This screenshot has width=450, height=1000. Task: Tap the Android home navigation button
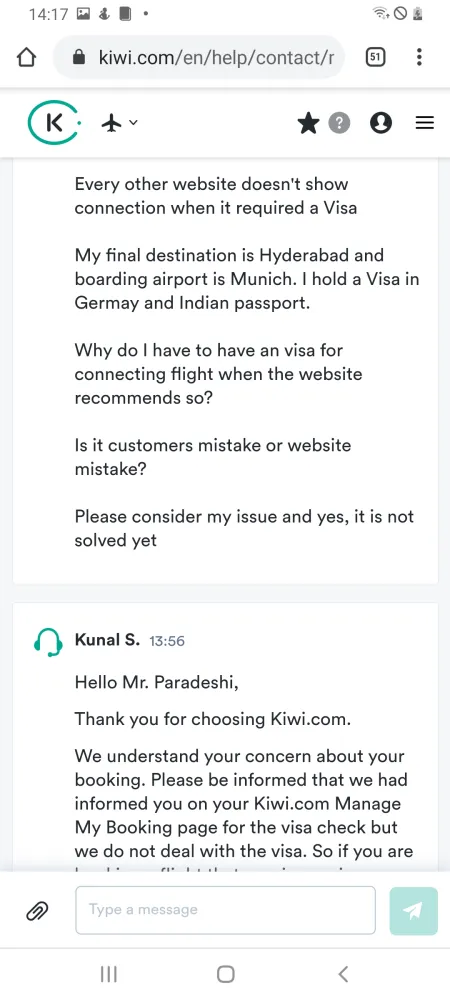(226, 974)
